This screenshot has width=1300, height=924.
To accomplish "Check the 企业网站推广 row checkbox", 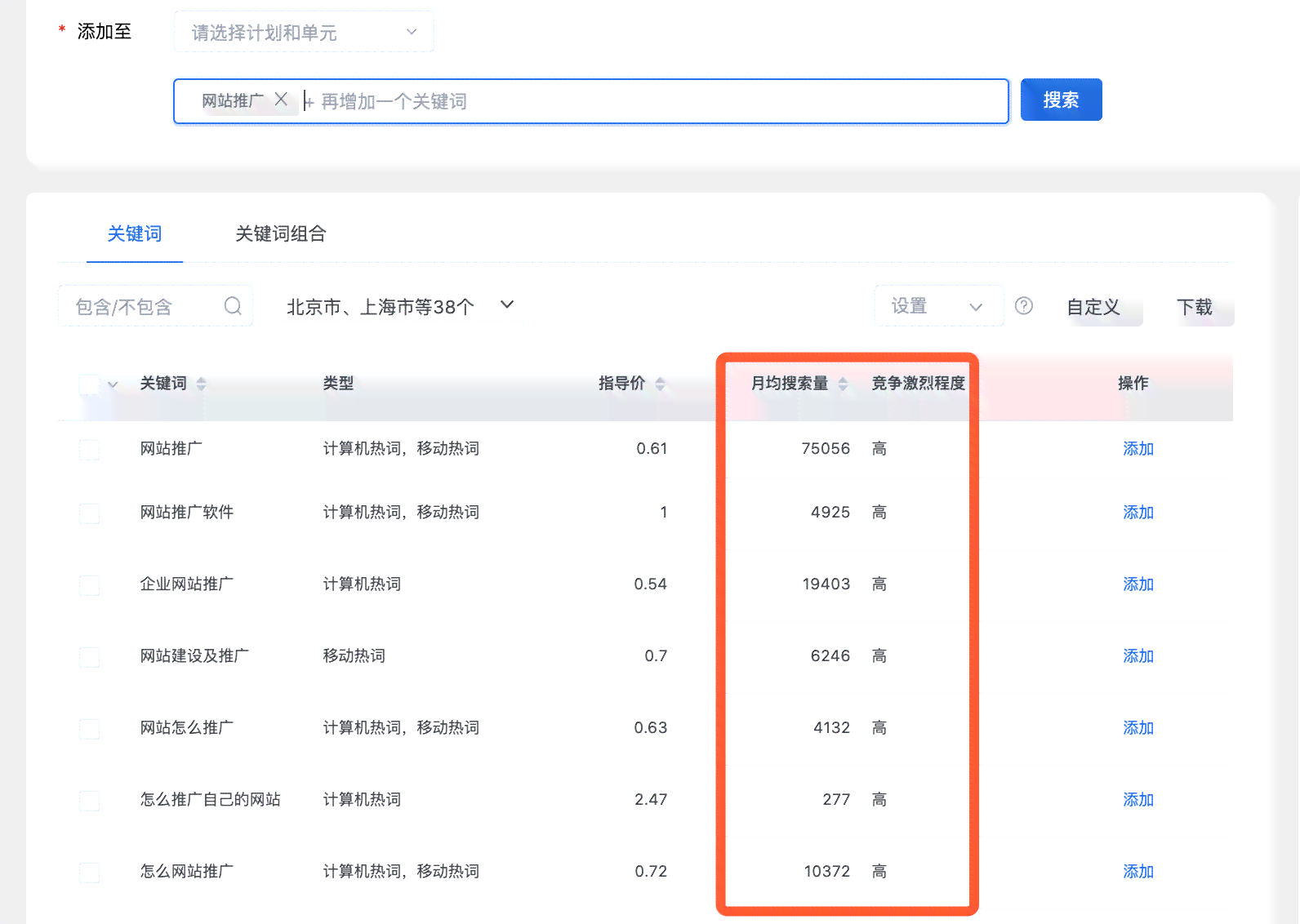I will pos(89,584).
